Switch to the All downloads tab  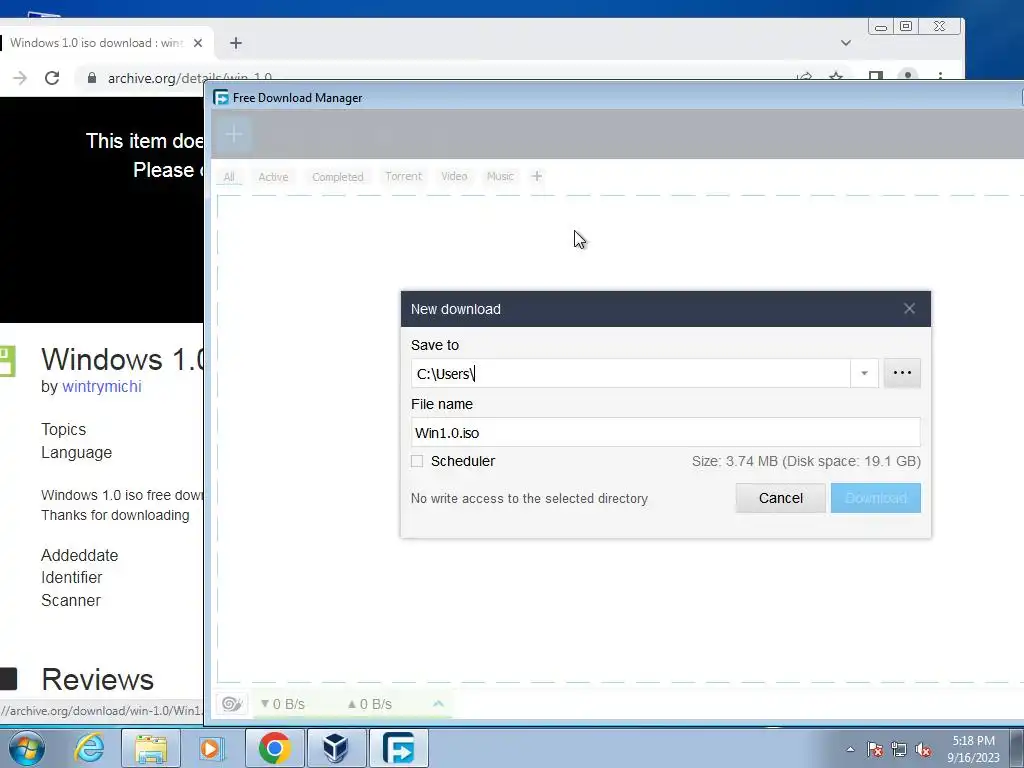coord(229,177)
